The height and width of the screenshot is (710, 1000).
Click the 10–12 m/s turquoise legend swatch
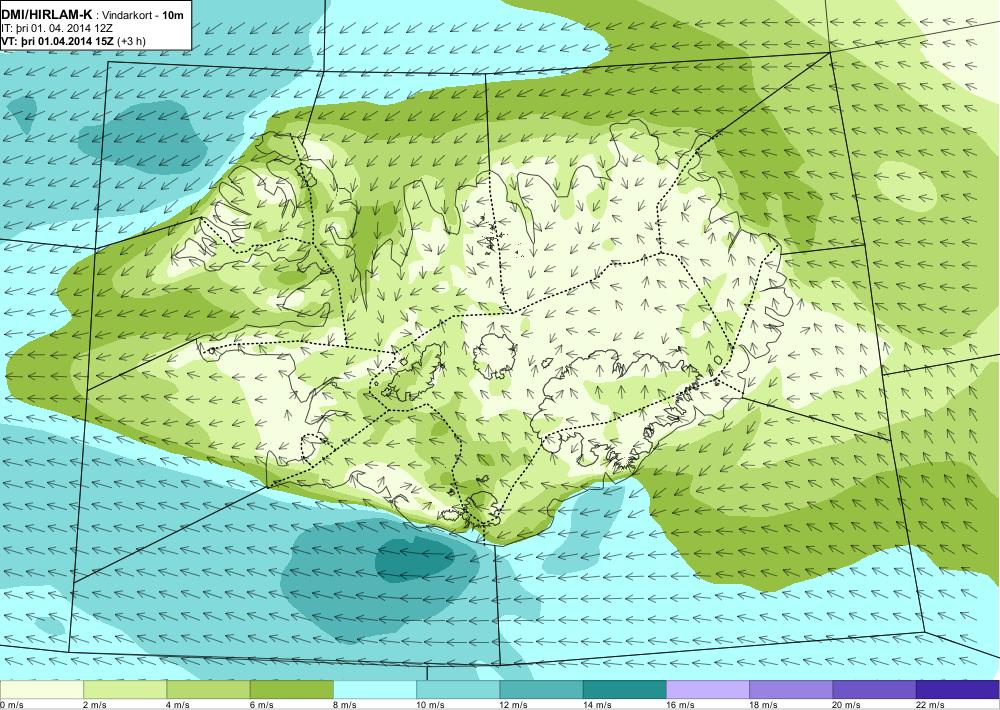click(458, 690)
